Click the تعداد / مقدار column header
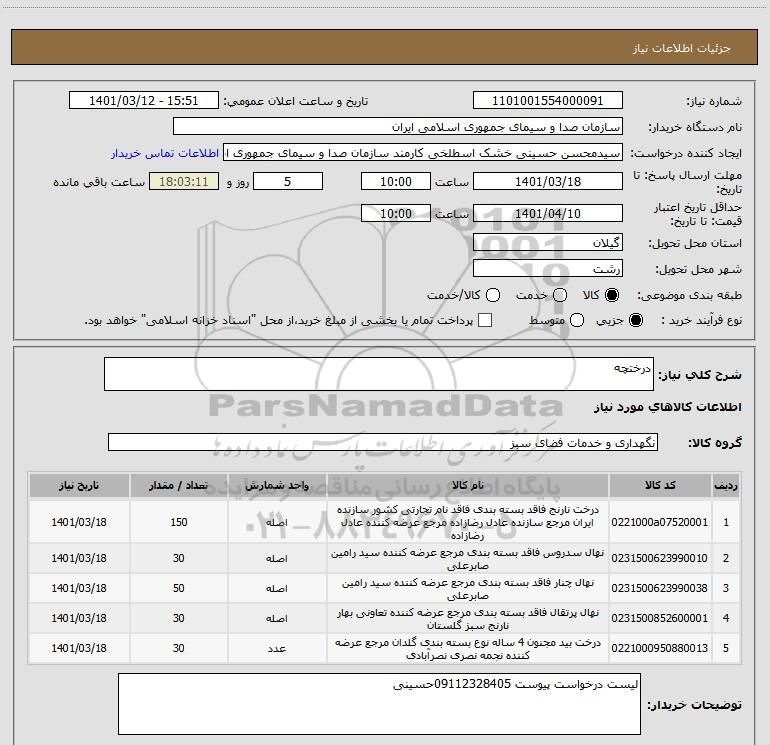This screenshot has width=770, height=745. 179,486
